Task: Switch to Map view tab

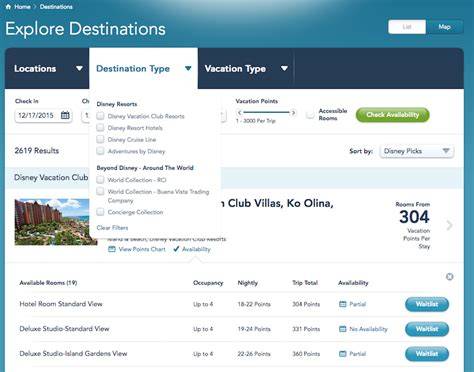Action: 444,27
